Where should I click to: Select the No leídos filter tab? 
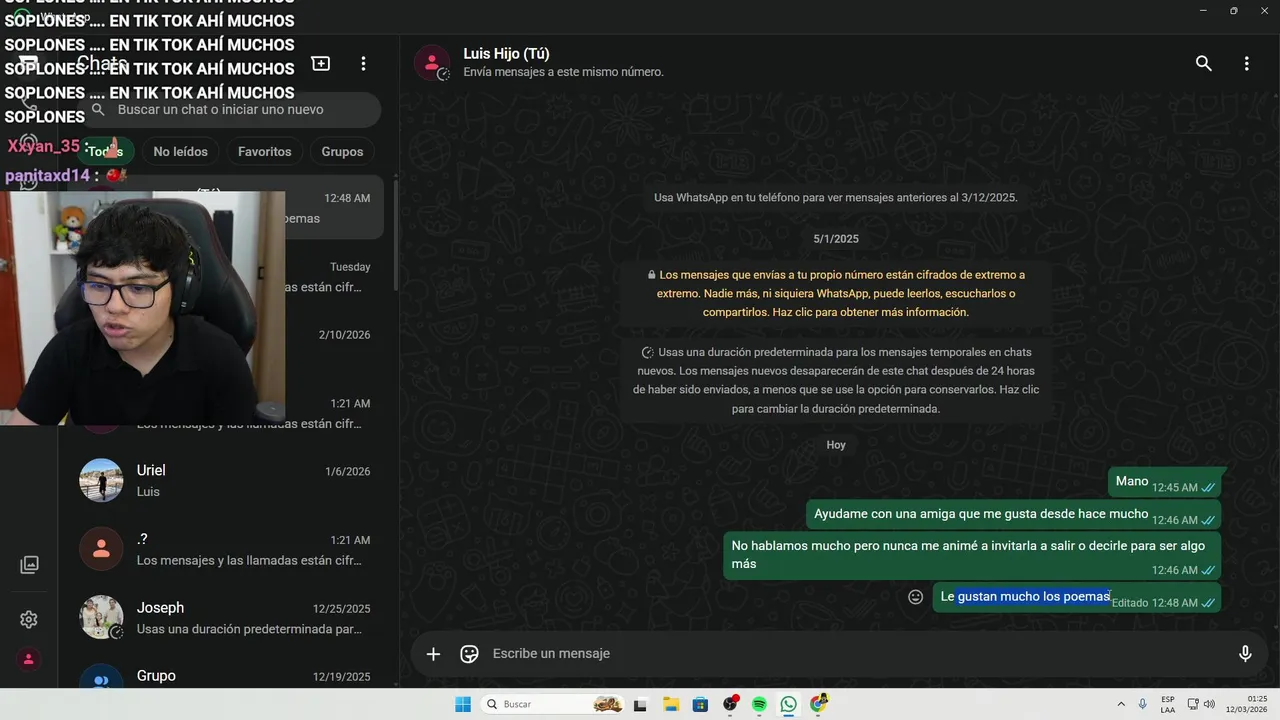pyautogui.click(x=181, y=151)
